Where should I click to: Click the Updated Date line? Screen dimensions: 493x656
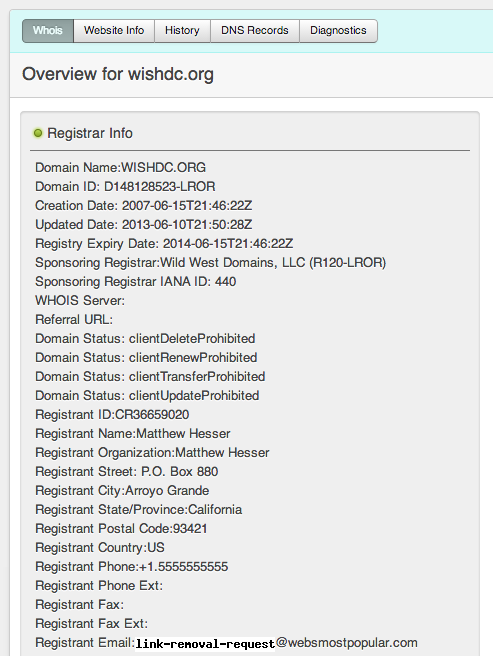[x=144, y=225]
